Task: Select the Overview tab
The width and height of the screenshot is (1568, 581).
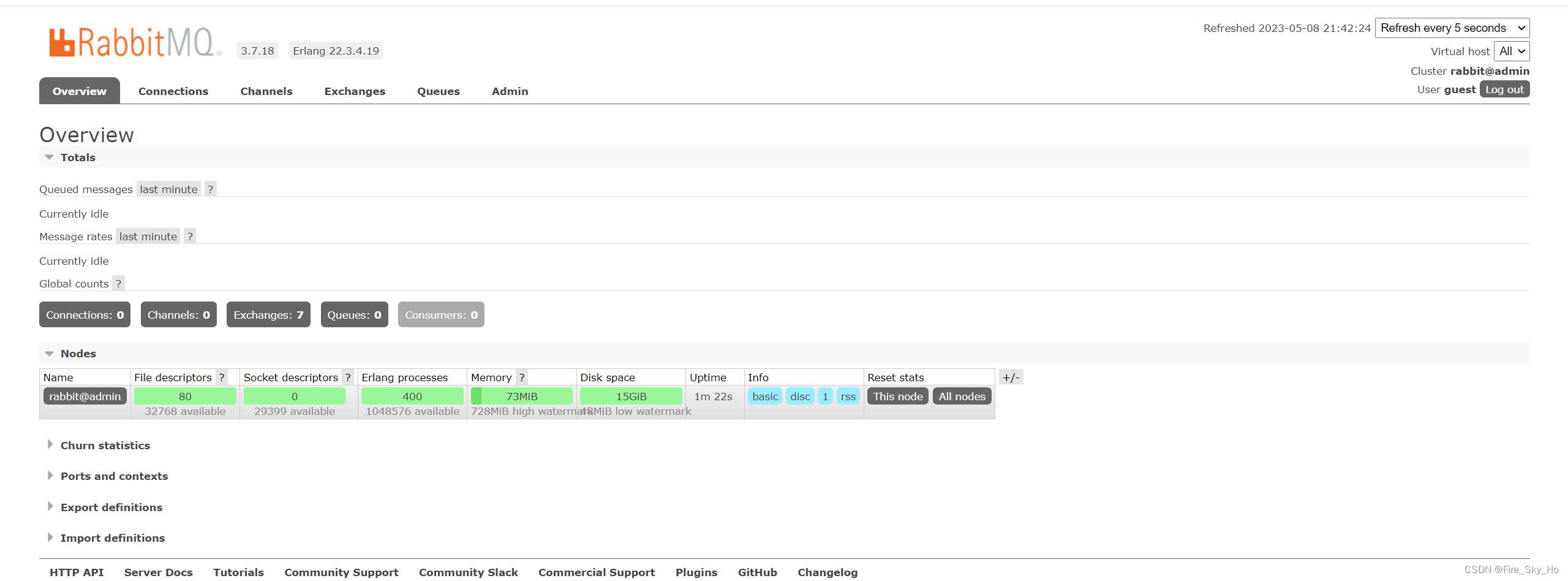Action: (80, 91)
